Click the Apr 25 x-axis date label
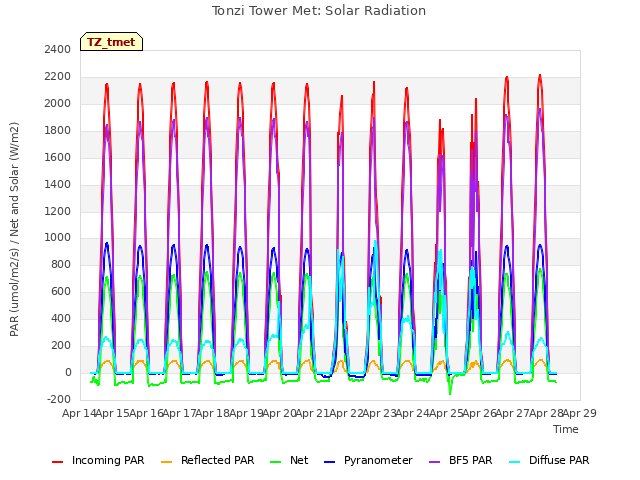 pos(446,413)
